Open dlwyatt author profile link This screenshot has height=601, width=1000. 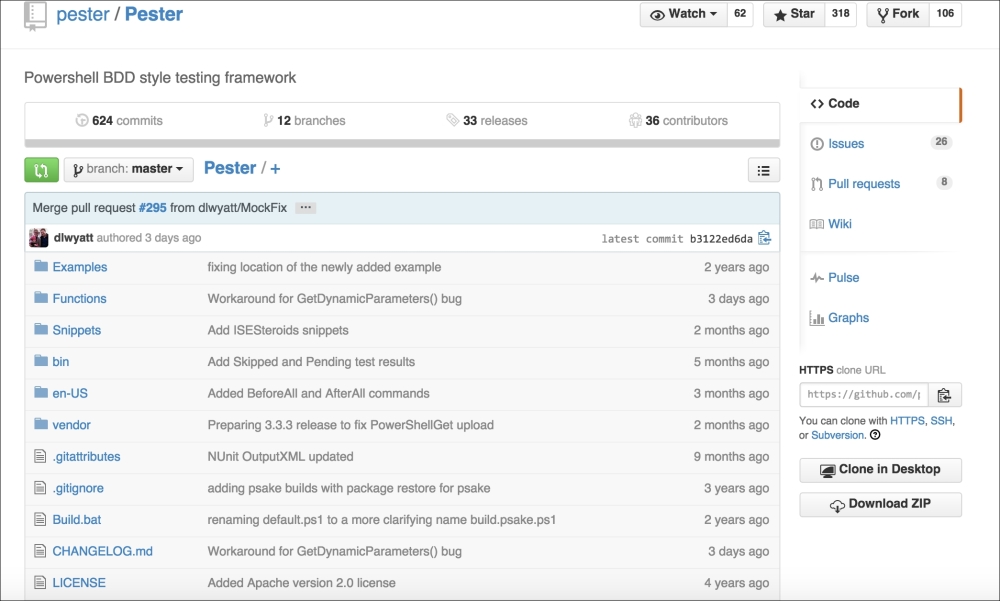(x=73, y=238)
